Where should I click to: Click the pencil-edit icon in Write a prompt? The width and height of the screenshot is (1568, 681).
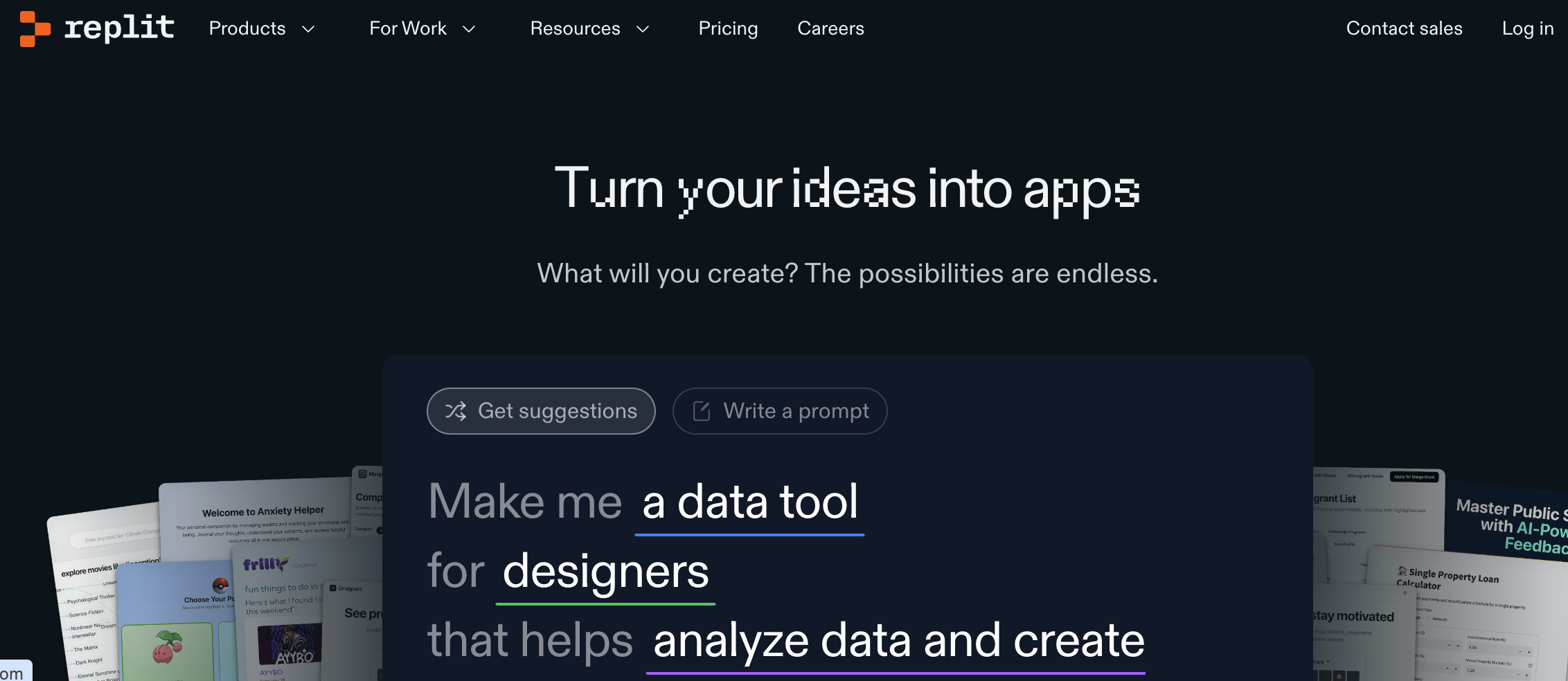coord(702,411)
